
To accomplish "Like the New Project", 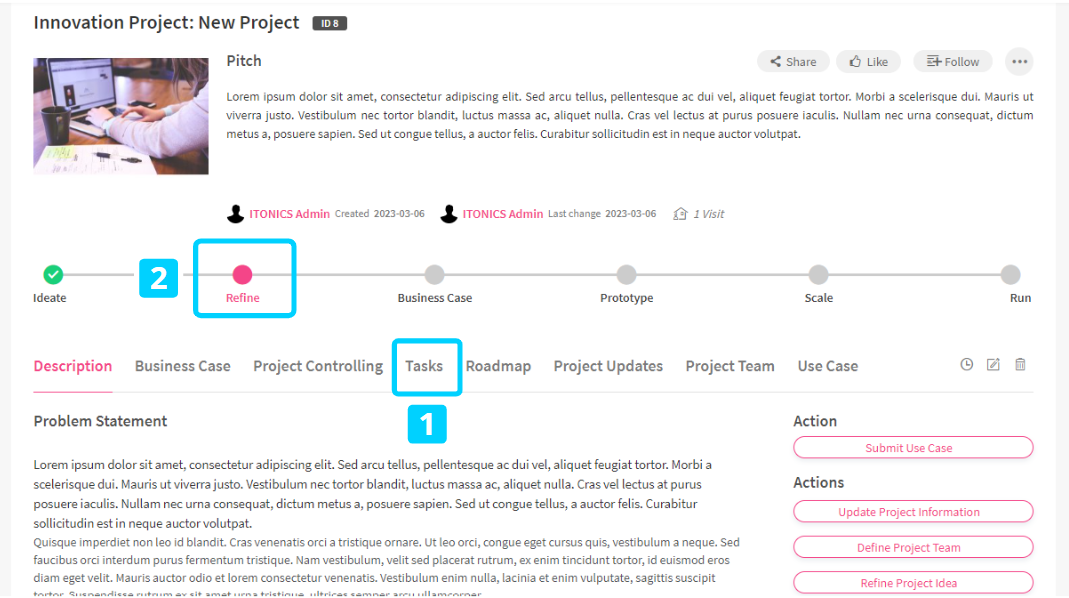I will pyautogui.click(x=868, y=62).
